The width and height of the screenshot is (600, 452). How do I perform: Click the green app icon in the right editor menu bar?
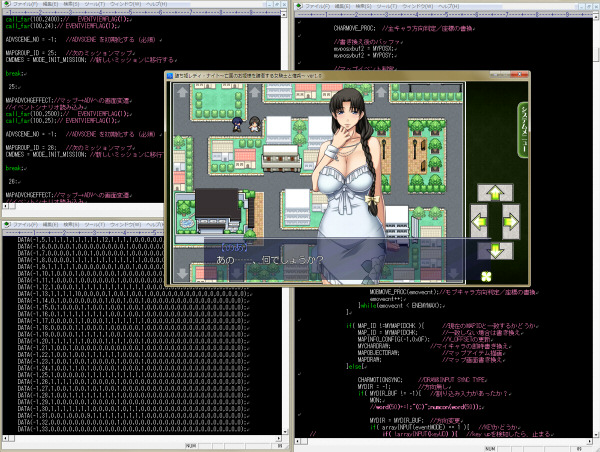(299, 6)
